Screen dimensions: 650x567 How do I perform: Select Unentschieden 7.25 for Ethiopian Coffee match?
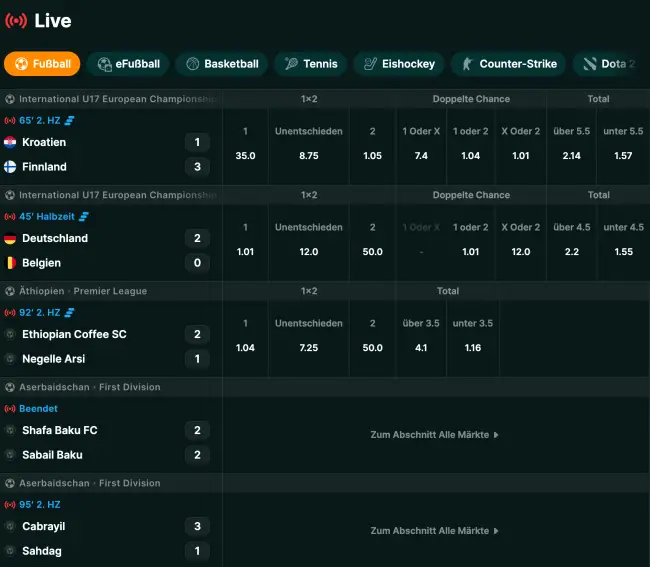point(309,339)
